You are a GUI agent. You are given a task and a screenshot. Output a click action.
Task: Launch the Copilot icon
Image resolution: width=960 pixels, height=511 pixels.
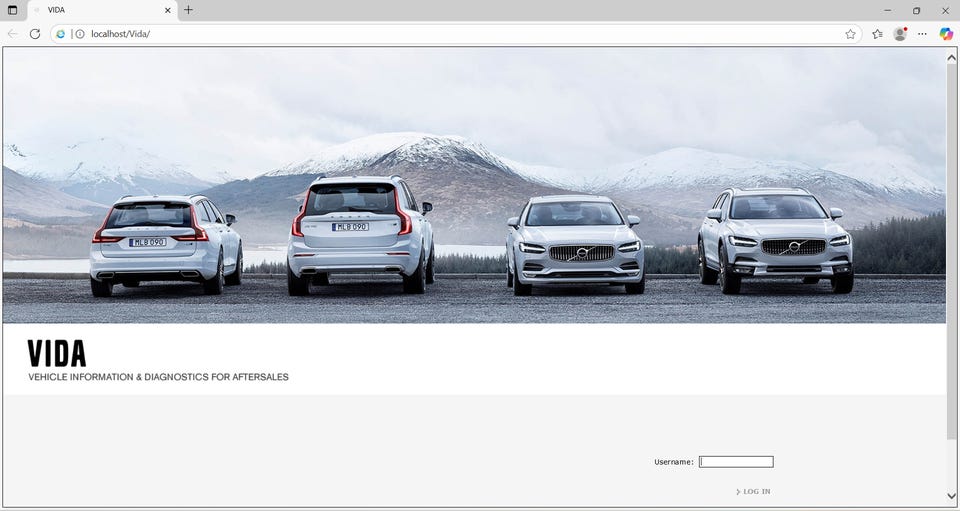tap(946, 34)
